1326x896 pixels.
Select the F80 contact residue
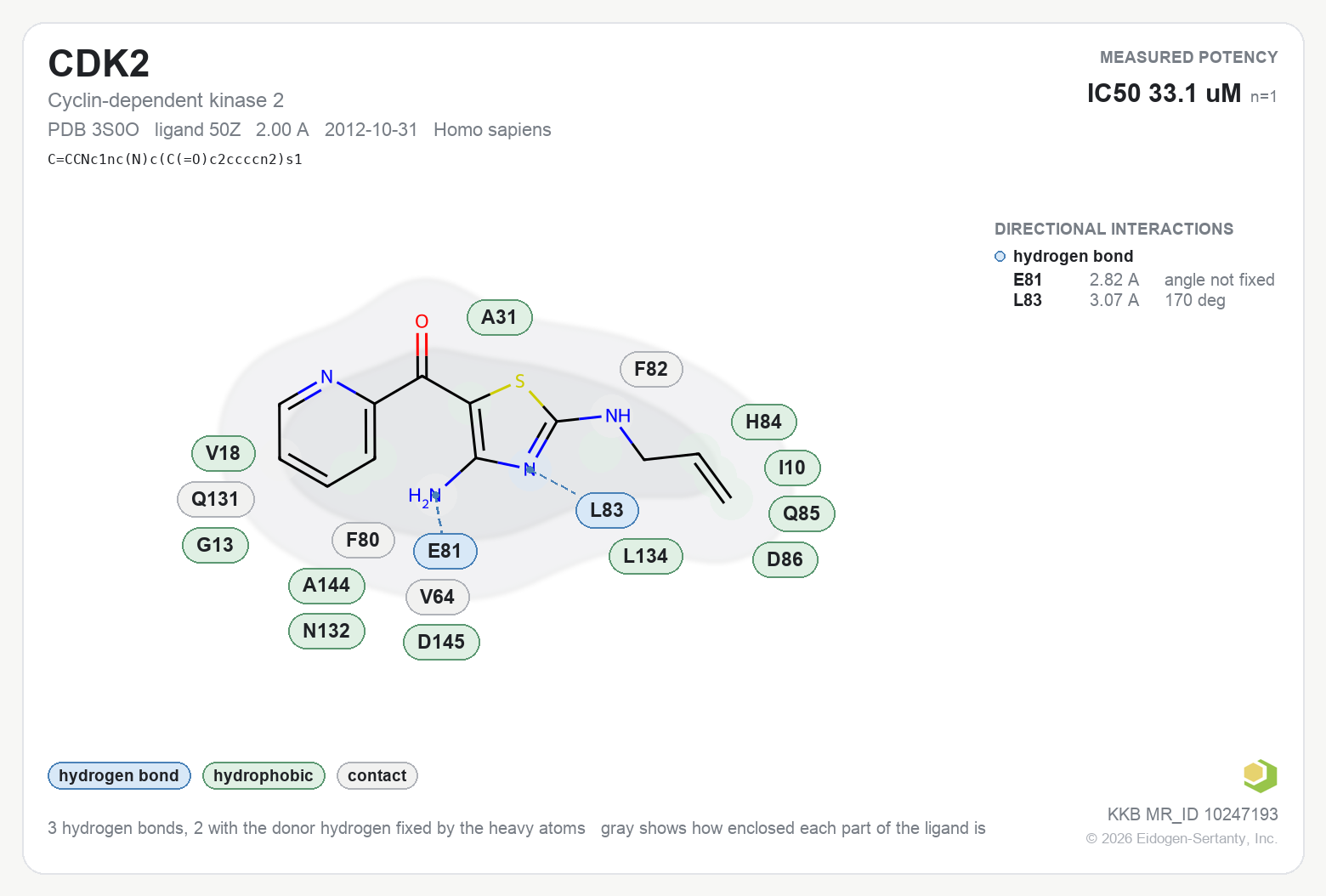click(x=363, y=540)
